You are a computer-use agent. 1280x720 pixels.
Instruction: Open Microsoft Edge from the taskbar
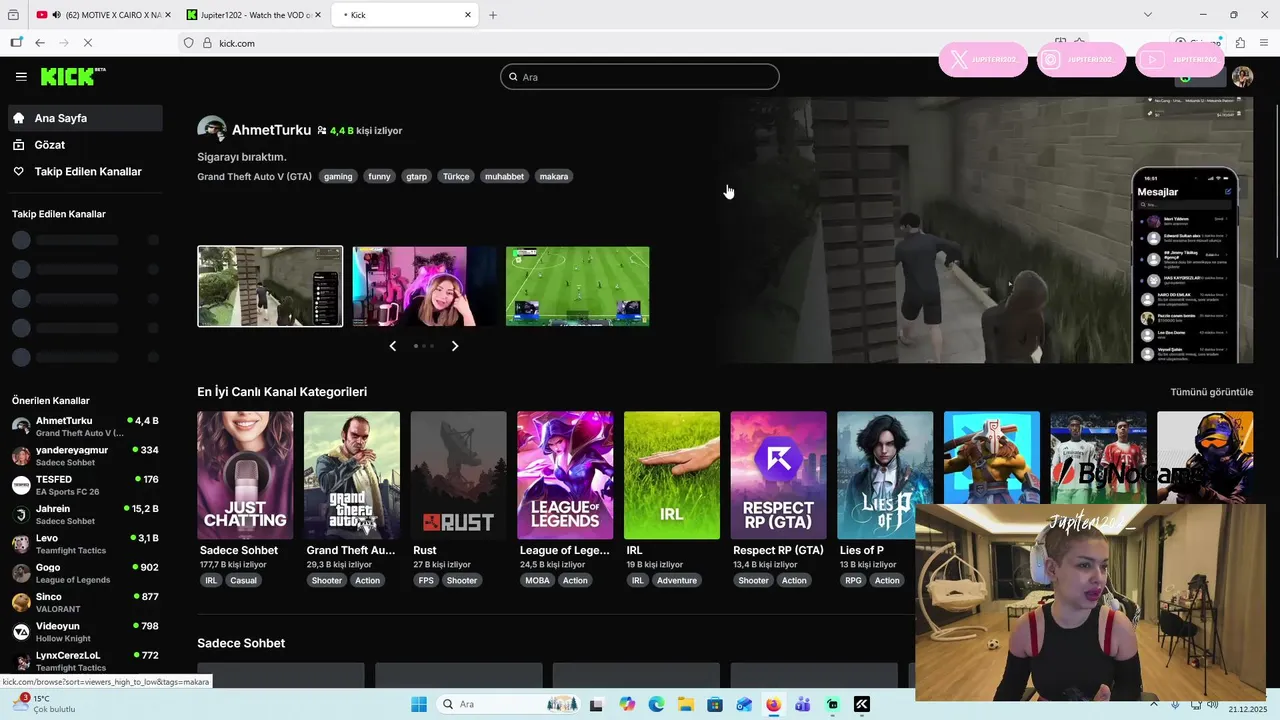coord(656,704)
